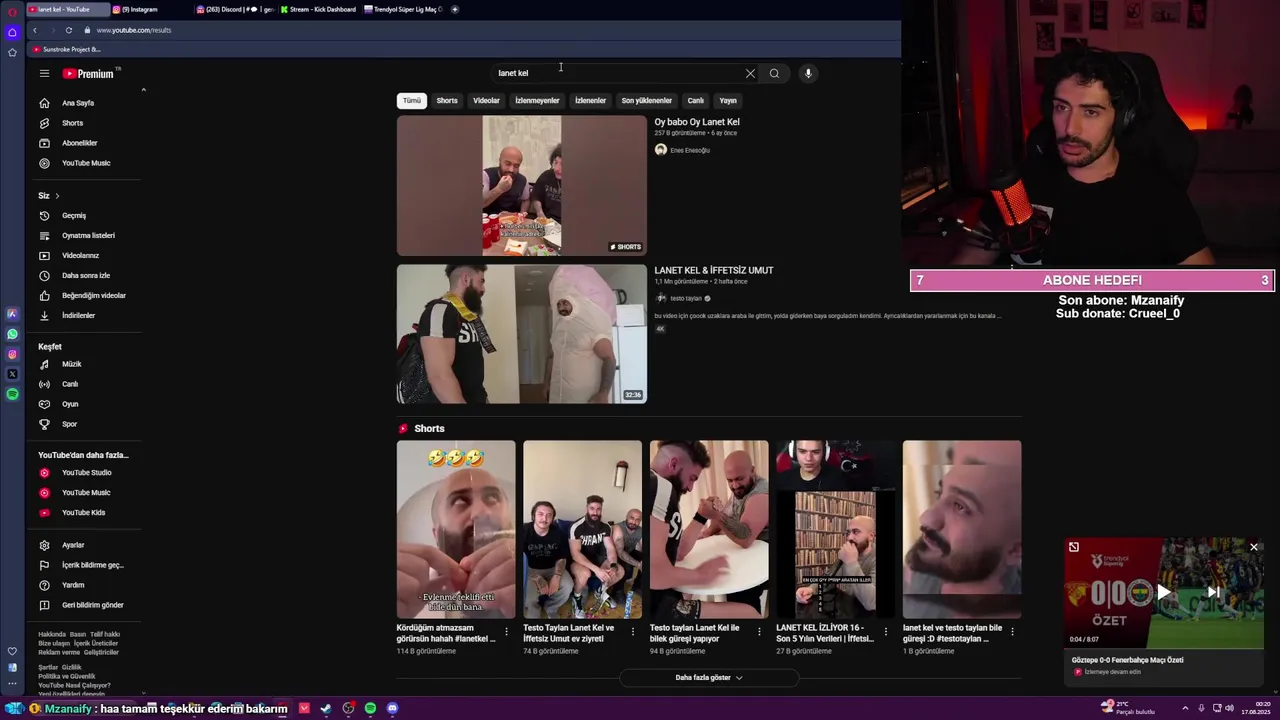This screenshot has height=720, width=1280.
Task: Open YouTube Studio link
Action: click(86, 472)
